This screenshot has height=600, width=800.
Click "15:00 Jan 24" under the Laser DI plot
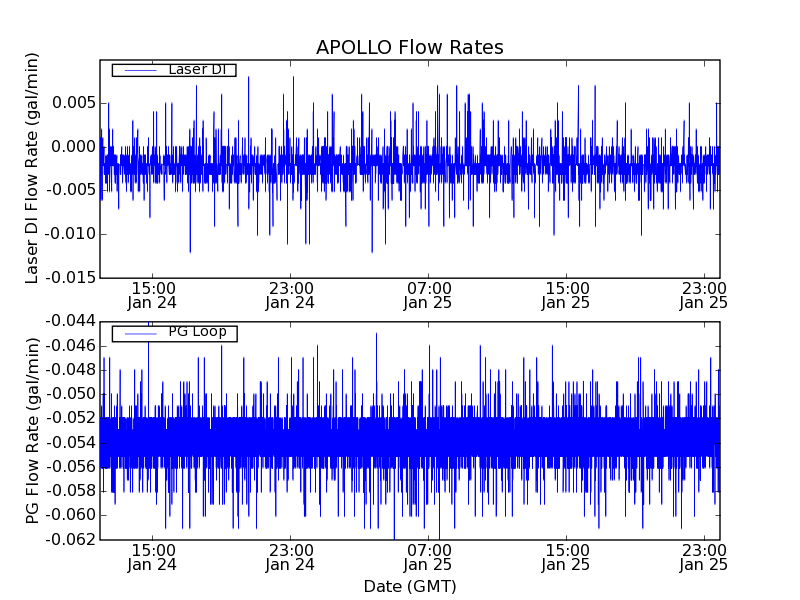coord(152,295)
